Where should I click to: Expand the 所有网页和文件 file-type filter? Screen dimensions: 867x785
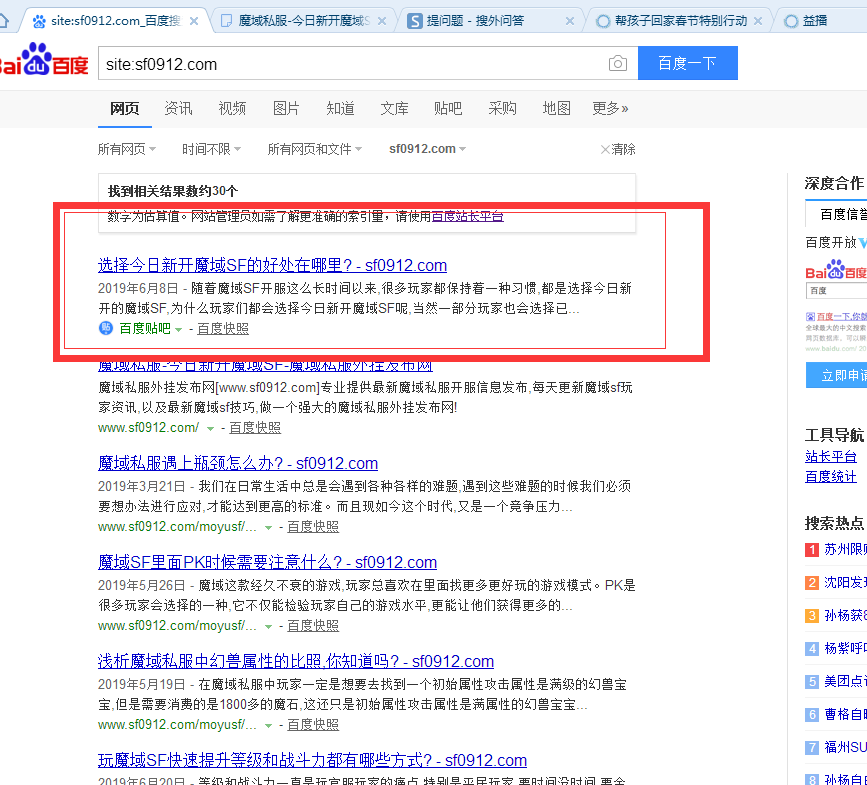315,149
